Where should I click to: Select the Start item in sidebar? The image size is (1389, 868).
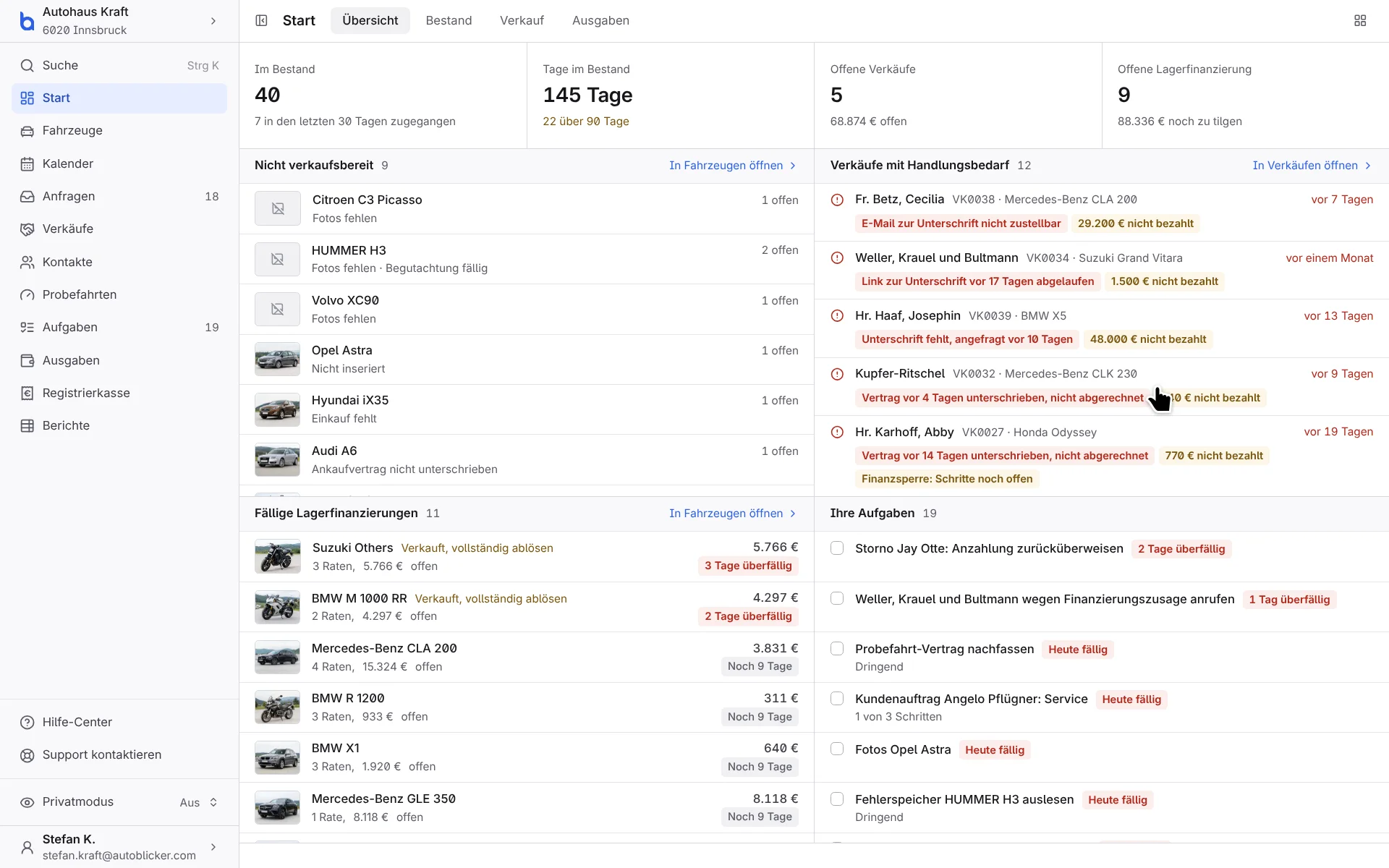(119, 98)
